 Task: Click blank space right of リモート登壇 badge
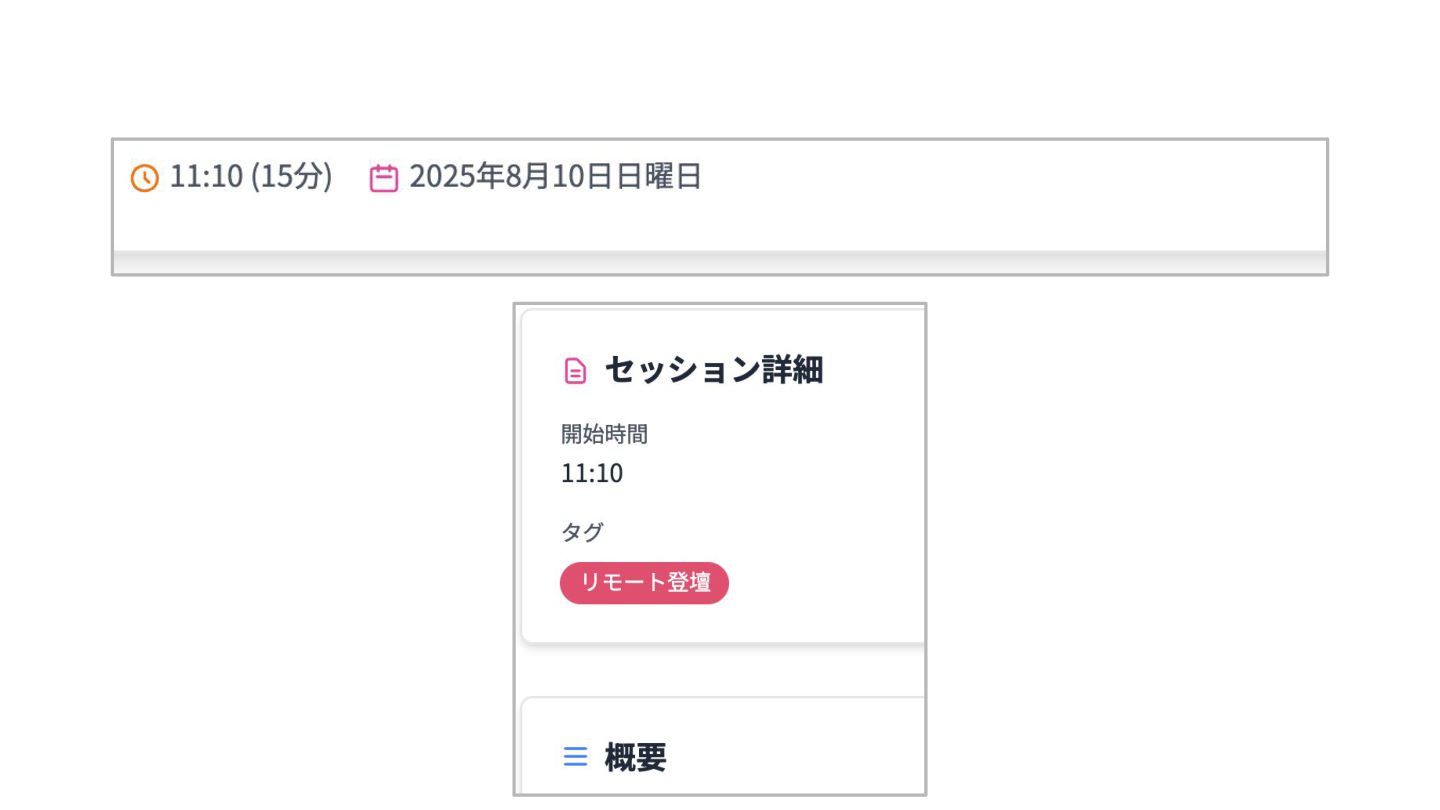click(825, 583)
